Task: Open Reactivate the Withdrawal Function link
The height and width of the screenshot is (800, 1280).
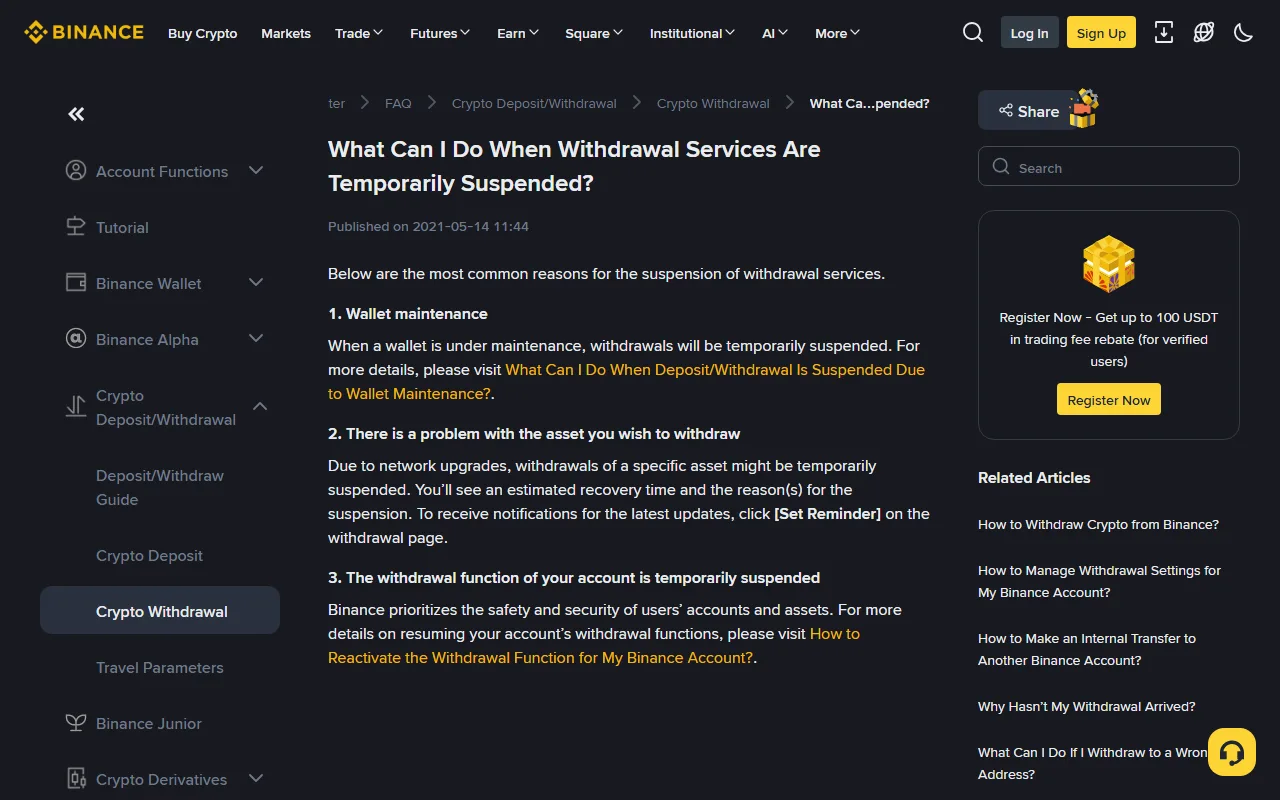Action: coord(594,645)
